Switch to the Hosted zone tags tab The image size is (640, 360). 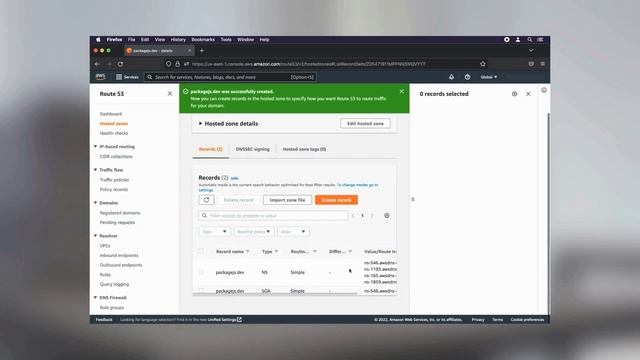coord(304,149)
